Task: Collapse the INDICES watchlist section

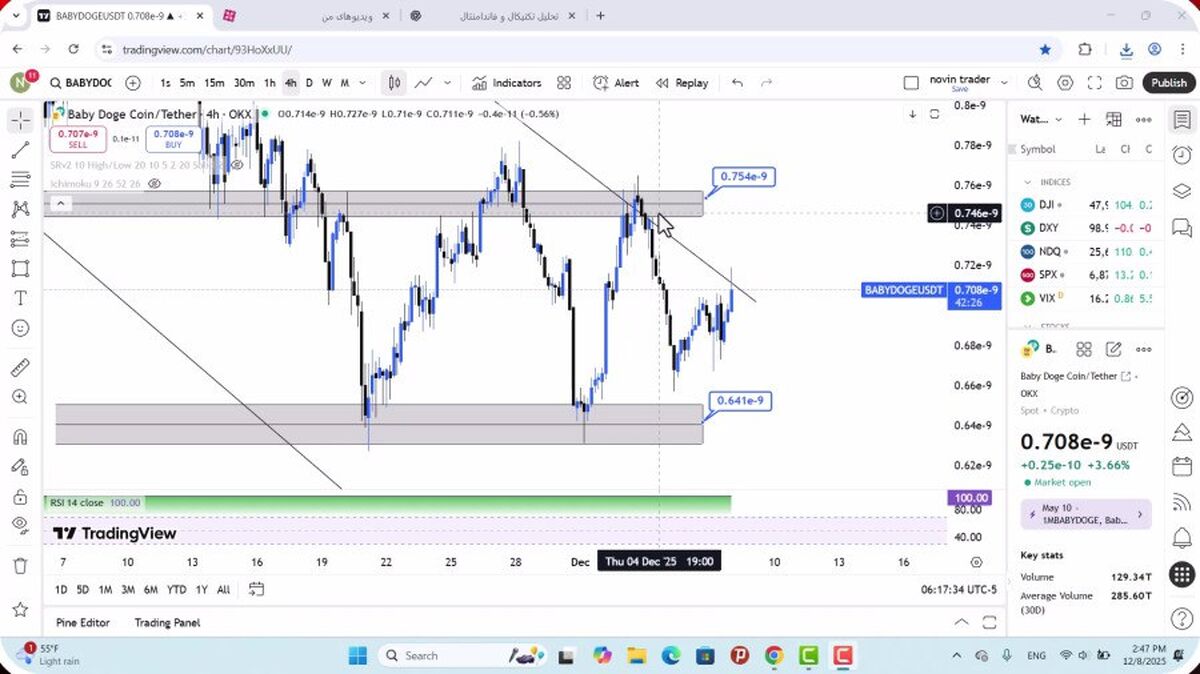Action: click(1028, 182)
